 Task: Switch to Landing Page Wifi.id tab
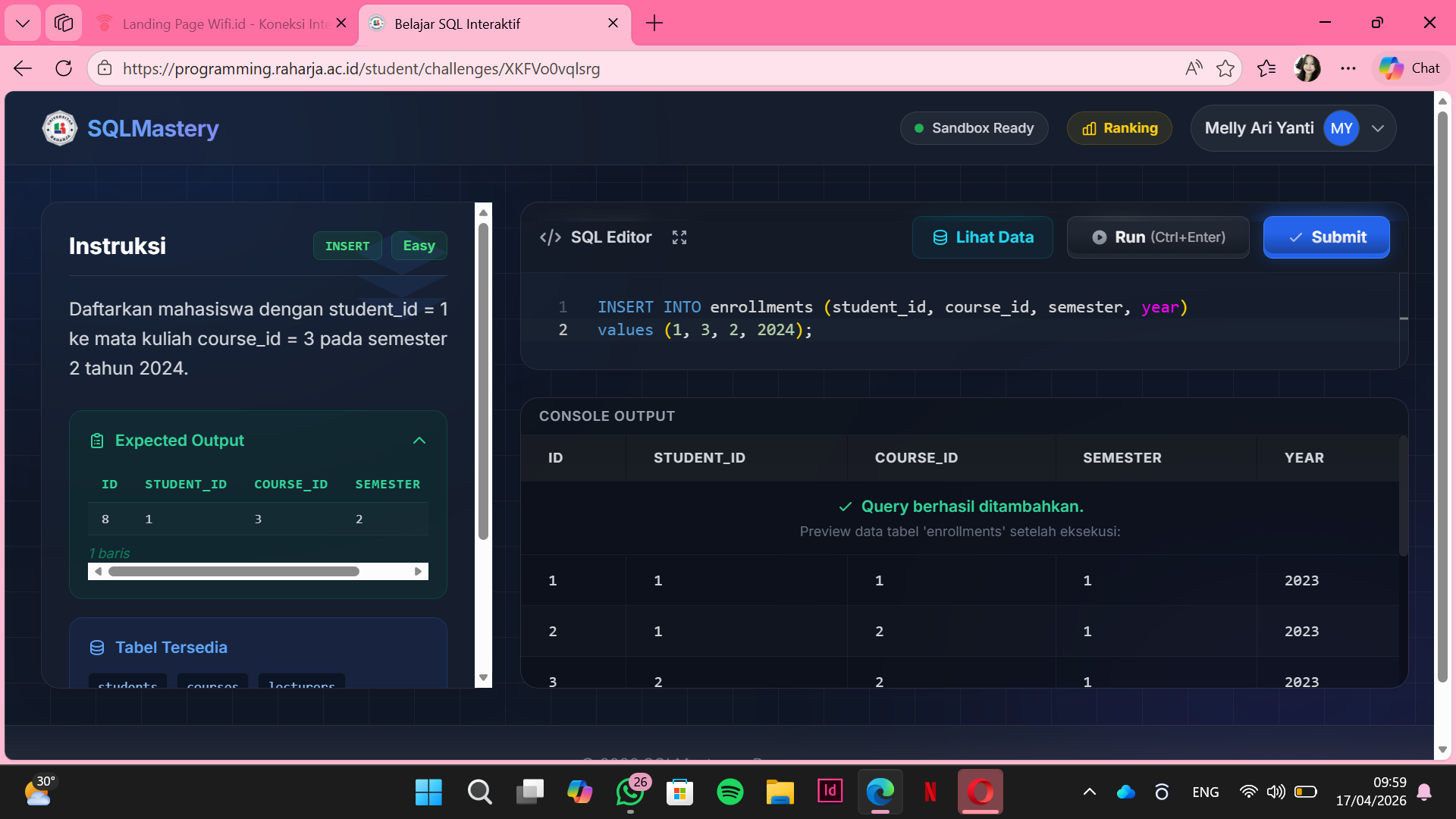tap(220, 24)
